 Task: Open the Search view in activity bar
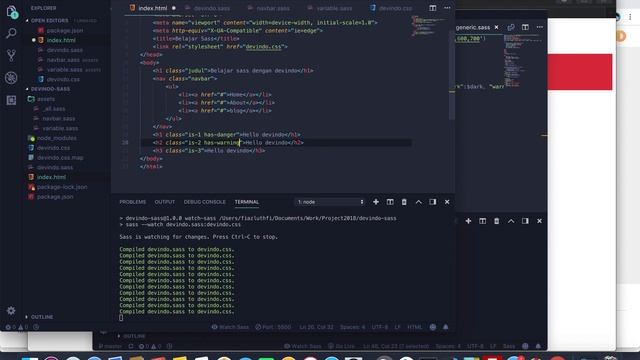coord(11,33)
